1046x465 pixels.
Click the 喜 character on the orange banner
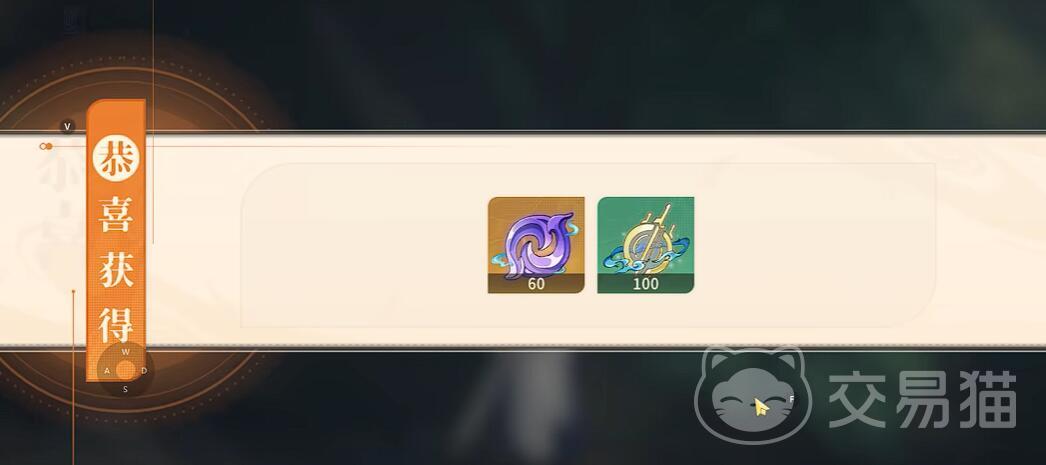pos(116,215)
